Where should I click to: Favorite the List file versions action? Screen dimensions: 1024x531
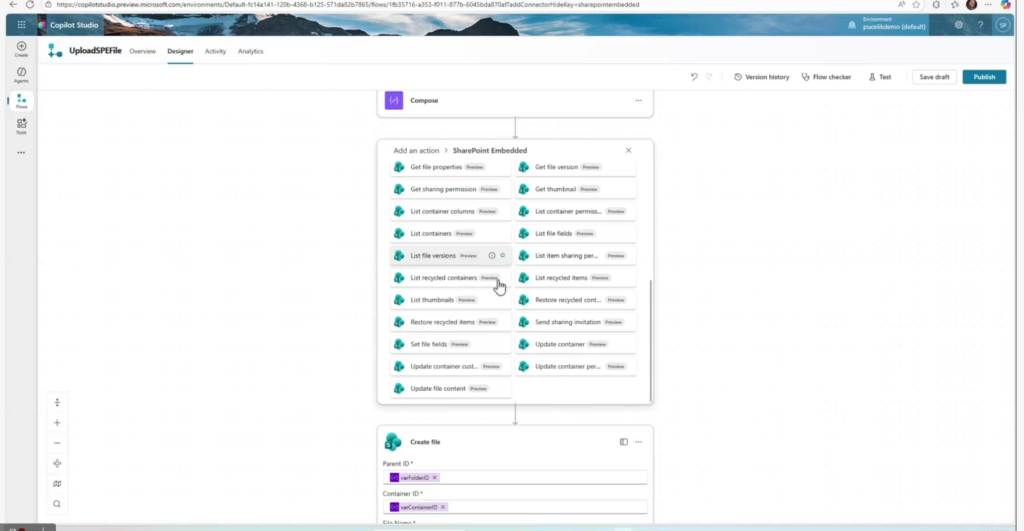click(x=502, y=255)
